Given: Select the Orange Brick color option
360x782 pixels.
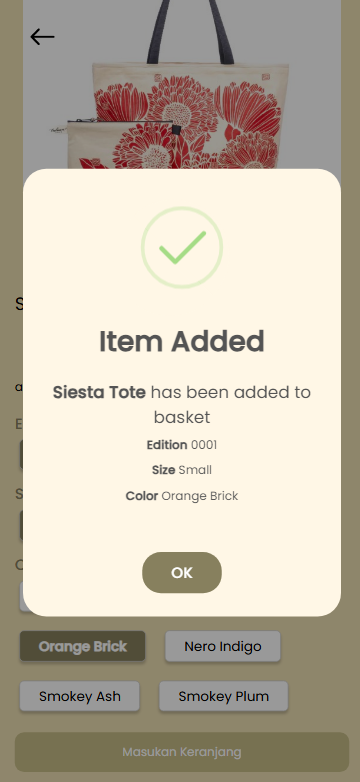Looking at the screenshot, I should (83, 646).
